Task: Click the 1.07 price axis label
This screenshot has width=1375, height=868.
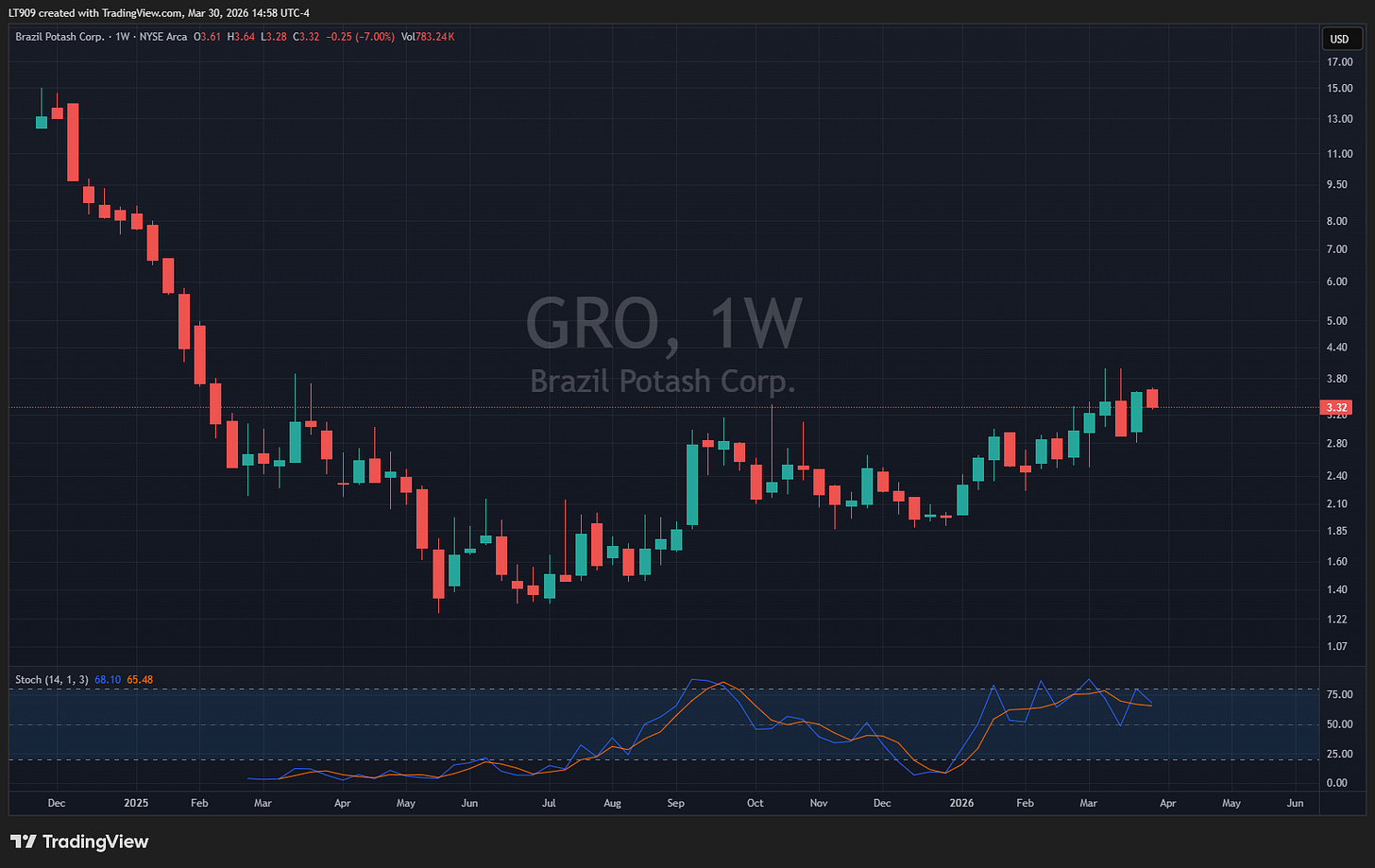Action: coord(1337,647)
